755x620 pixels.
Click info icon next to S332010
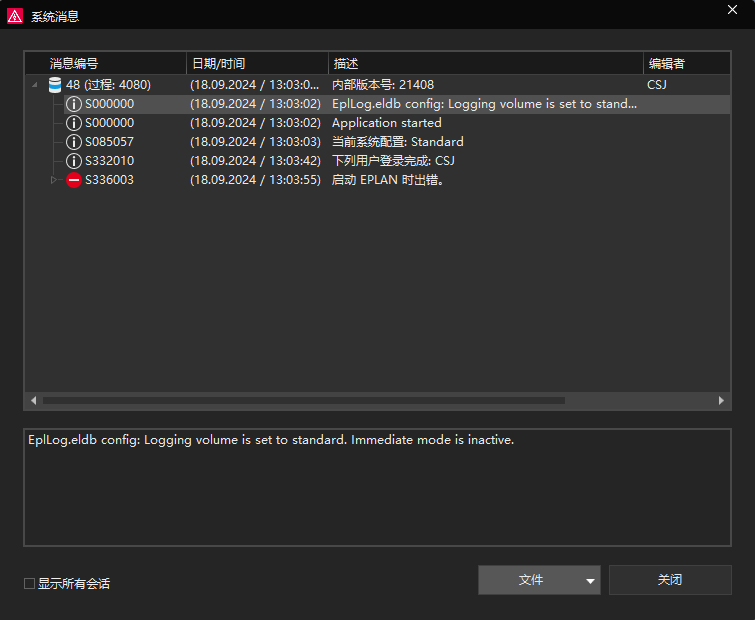(74, 161)
